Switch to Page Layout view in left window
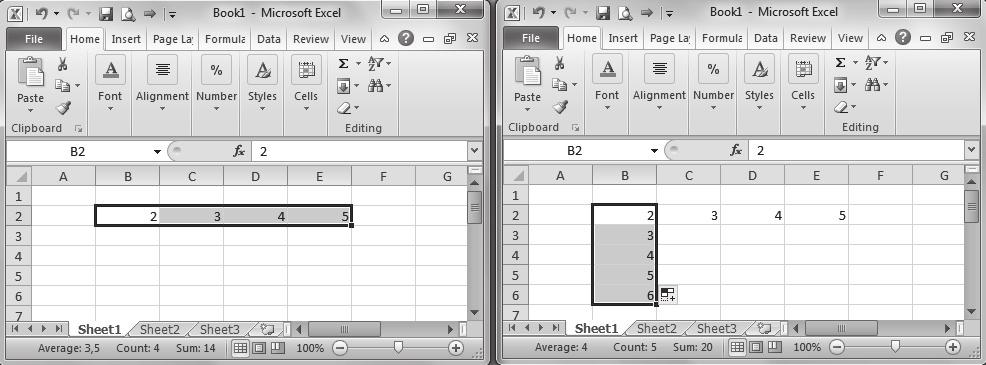 point(259,347)
